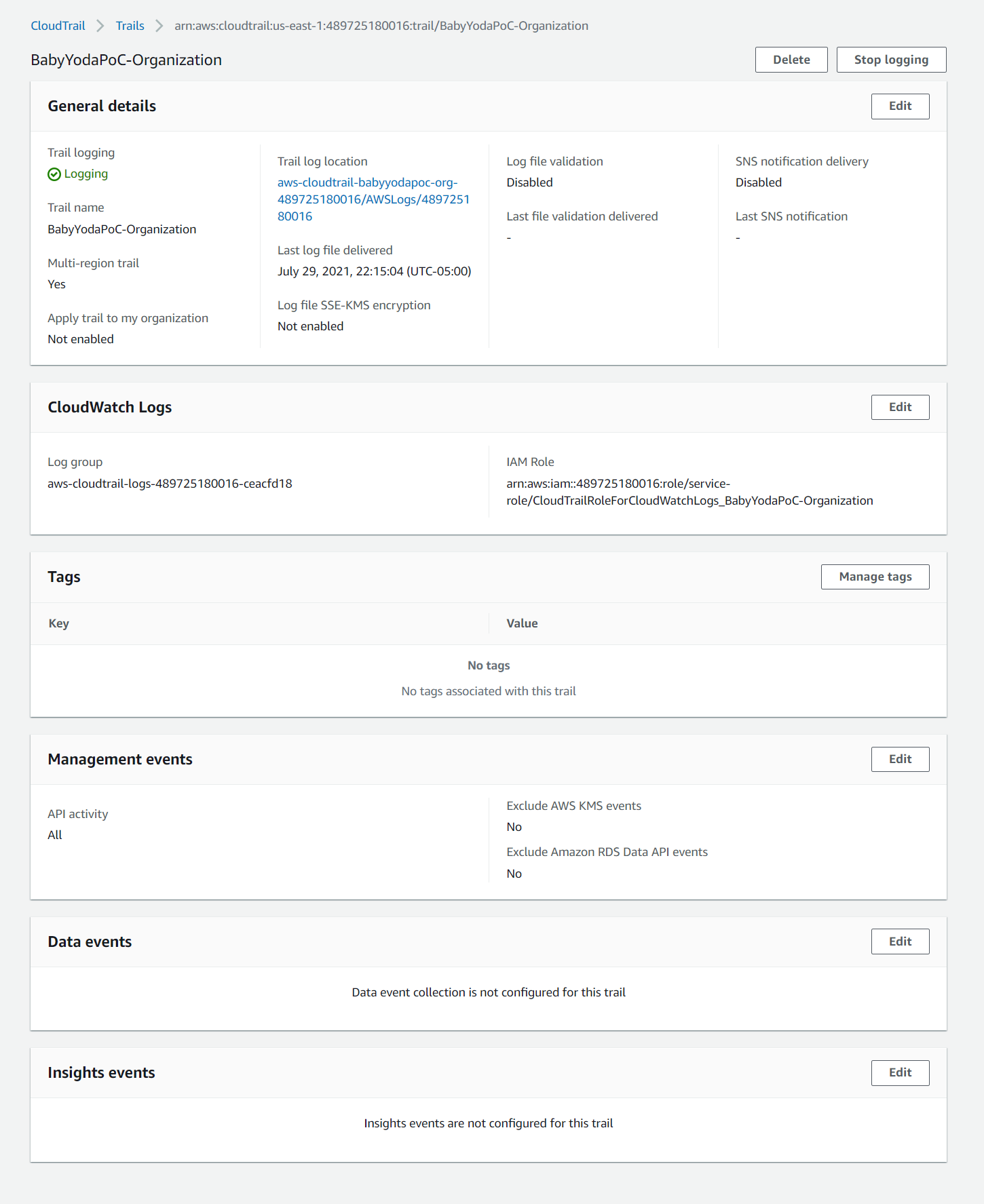
Task: Click the Delete trail button
Action: tap(791, 60)
